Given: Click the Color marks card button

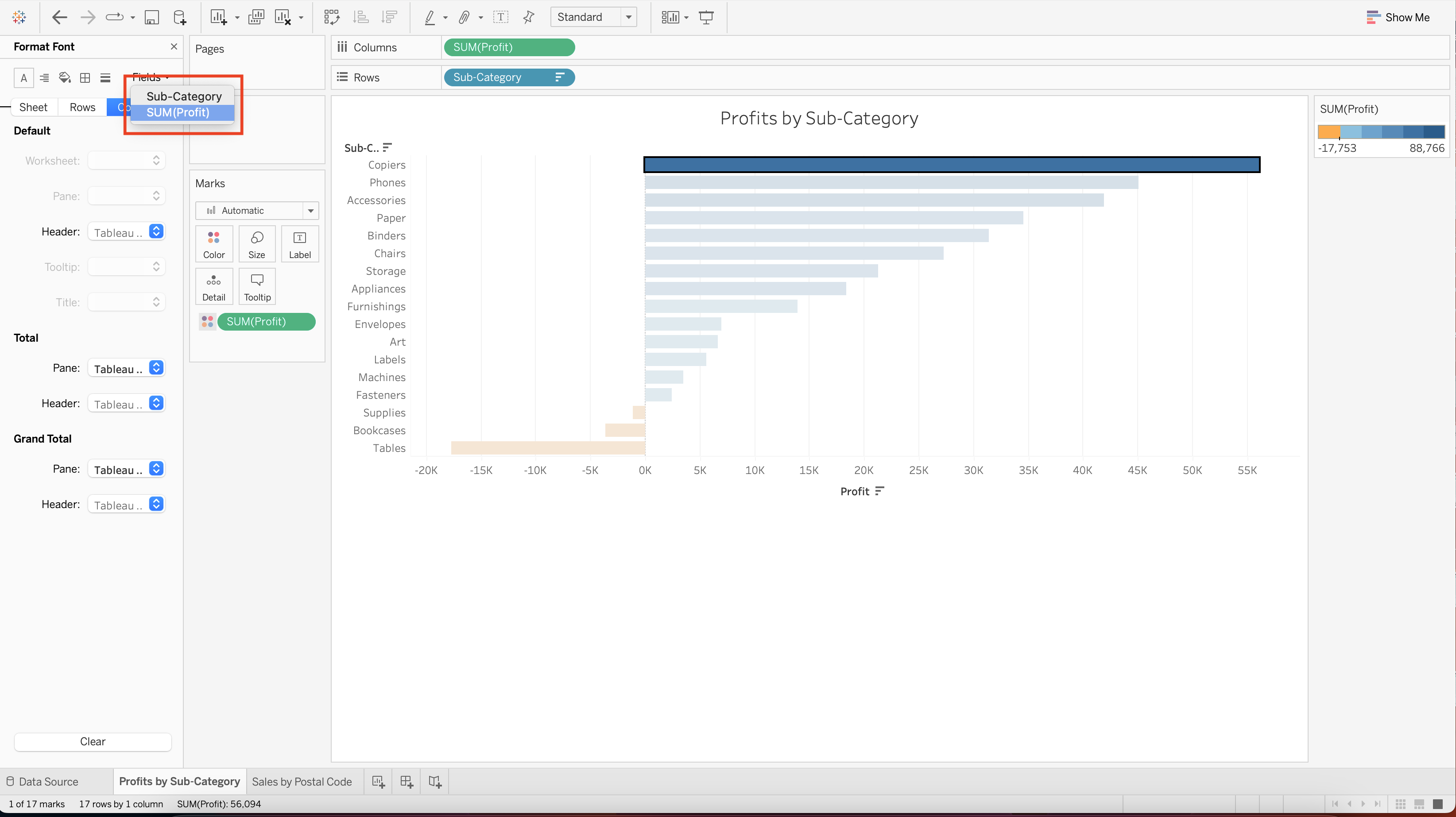Looking at the screenshot, I should coord(213,244).
